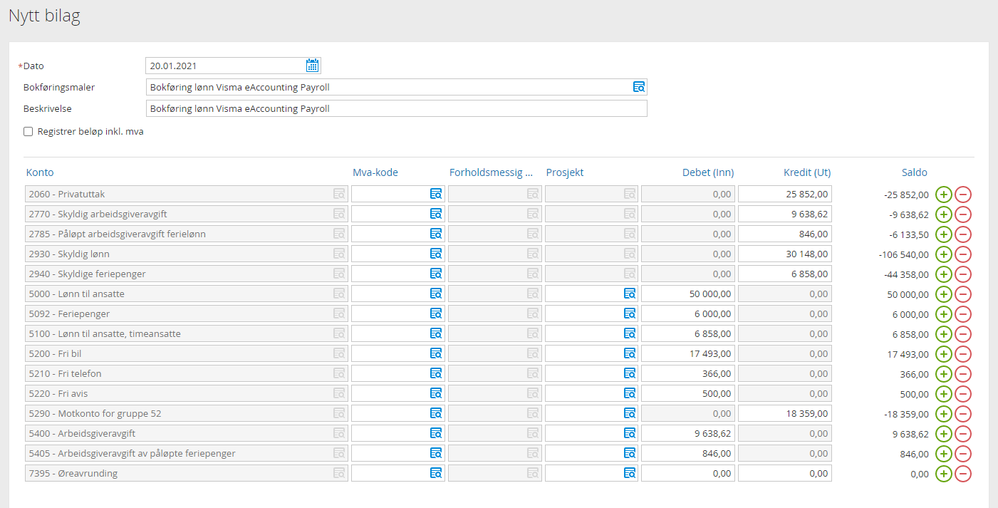Screen dimensions: 998x508
Task: Click the Debet (Inn) column header
Action: tap(707, 172)
